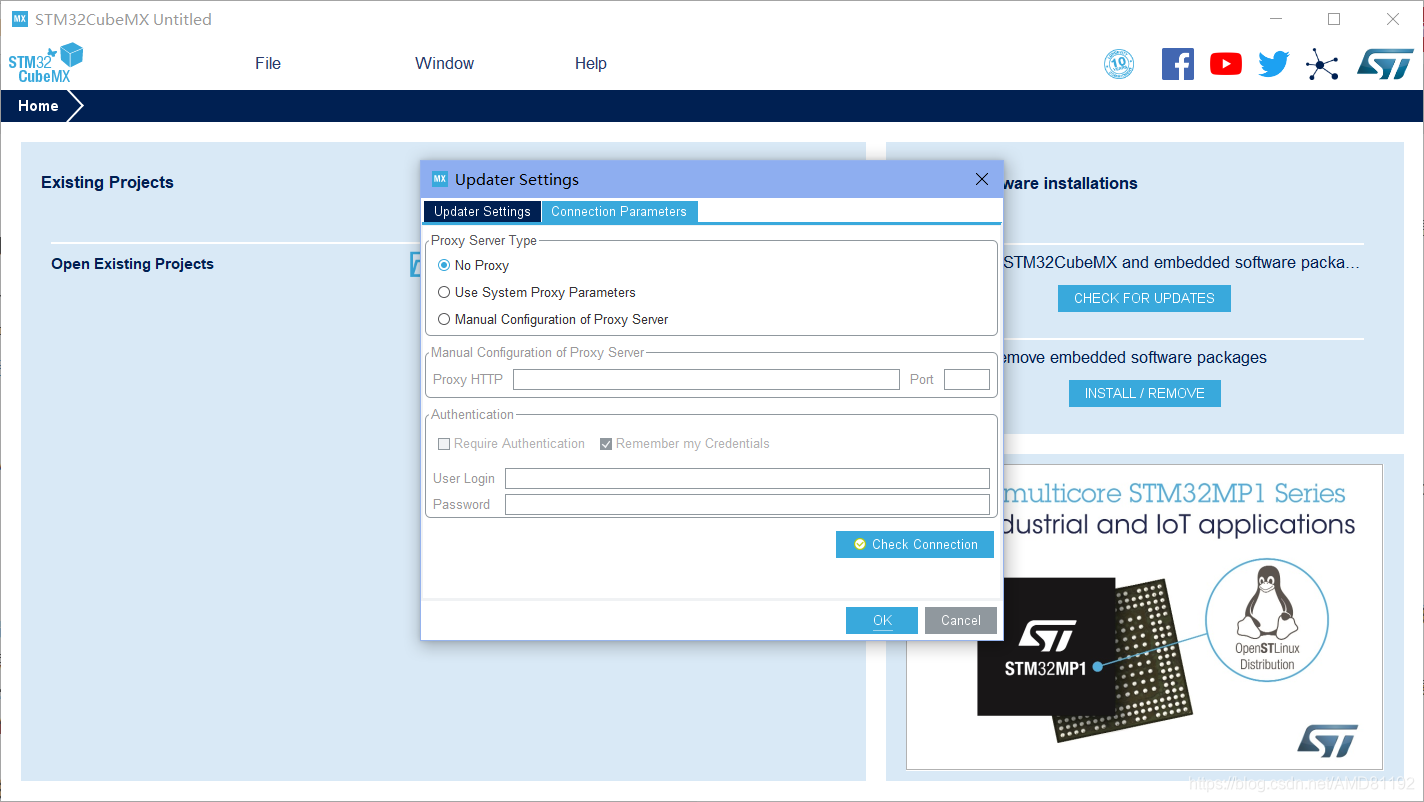Confirm with the OK button

(x=882, y=620)
